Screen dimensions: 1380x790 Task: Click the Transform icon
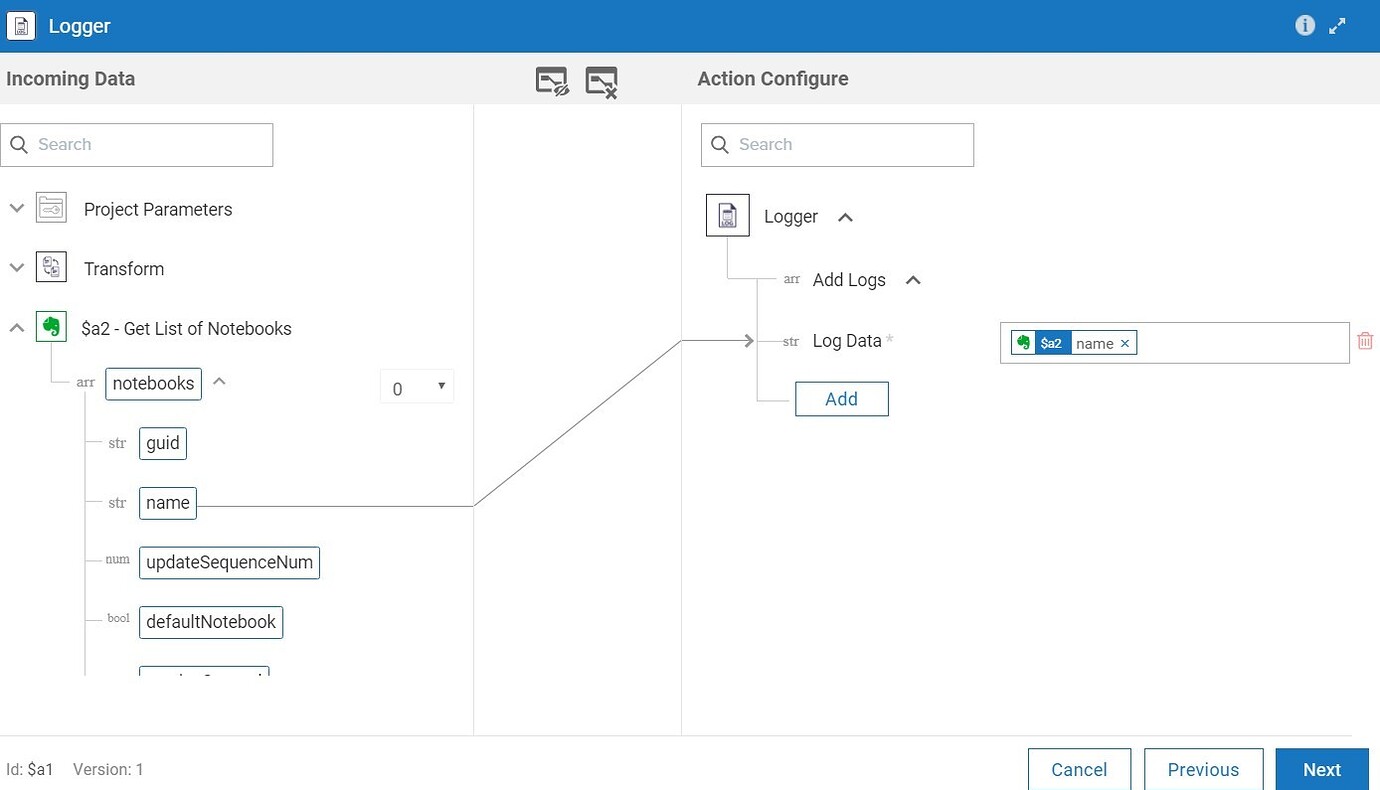[x=49, y=267]
